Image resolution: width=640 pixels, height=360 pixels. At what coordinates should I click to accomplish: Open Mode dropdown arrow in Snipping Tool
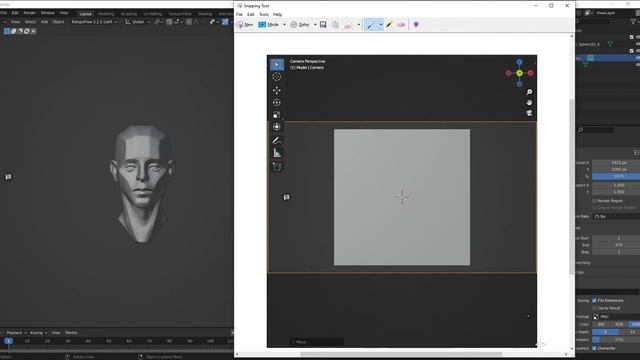click(284, 25)
